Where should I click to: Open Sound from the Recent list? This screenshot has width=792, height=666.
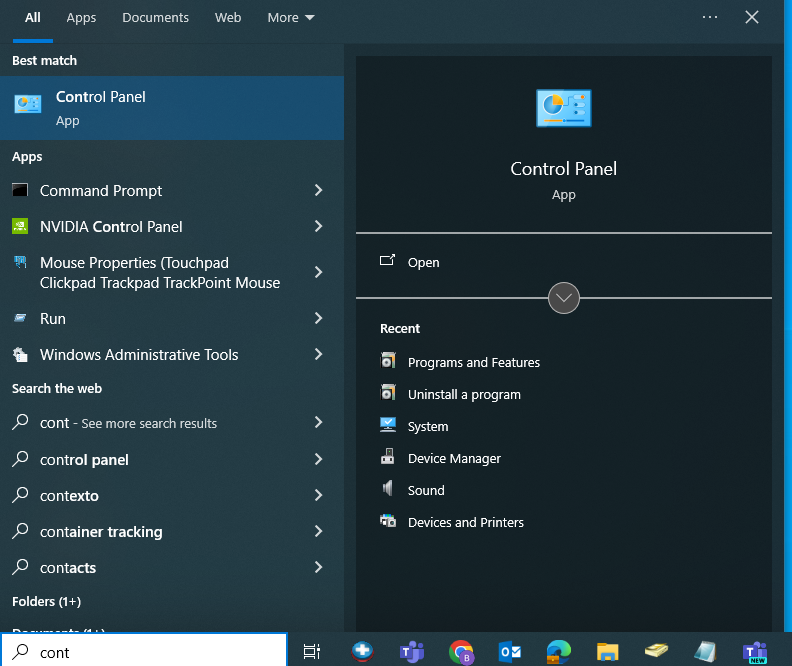tap(426, 490)
